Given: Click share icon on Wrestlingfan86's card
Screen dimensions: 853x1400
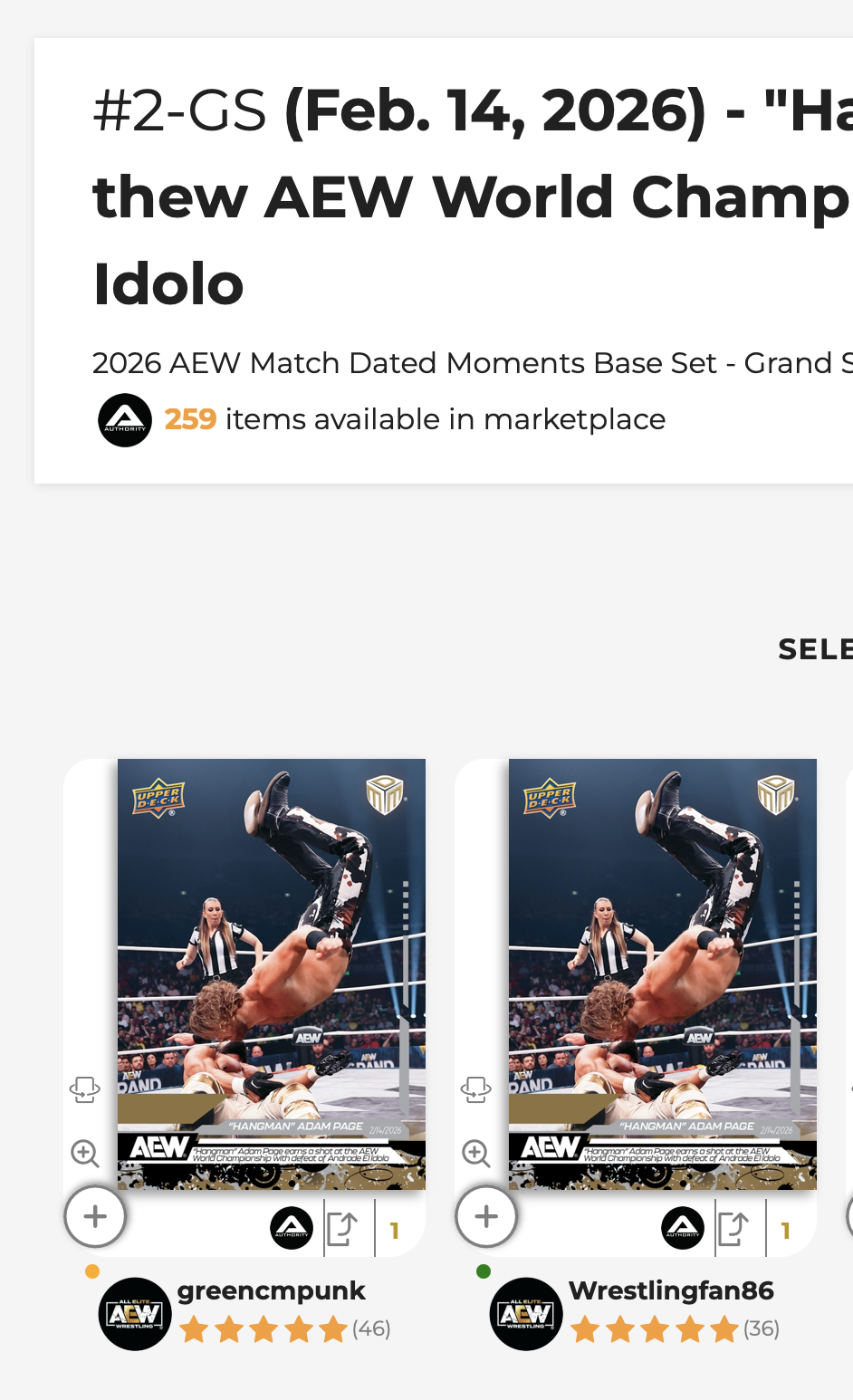Looking at the screenshot, I should (733, 1229).
